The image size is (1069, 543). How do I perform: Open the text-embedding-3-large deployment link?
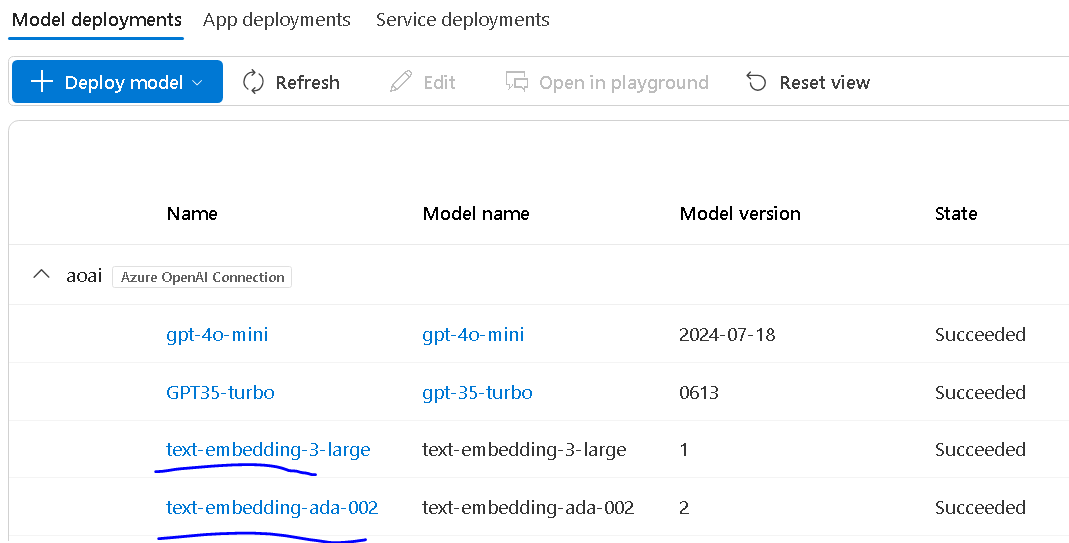pyautogui.click(x=269, y=450)
